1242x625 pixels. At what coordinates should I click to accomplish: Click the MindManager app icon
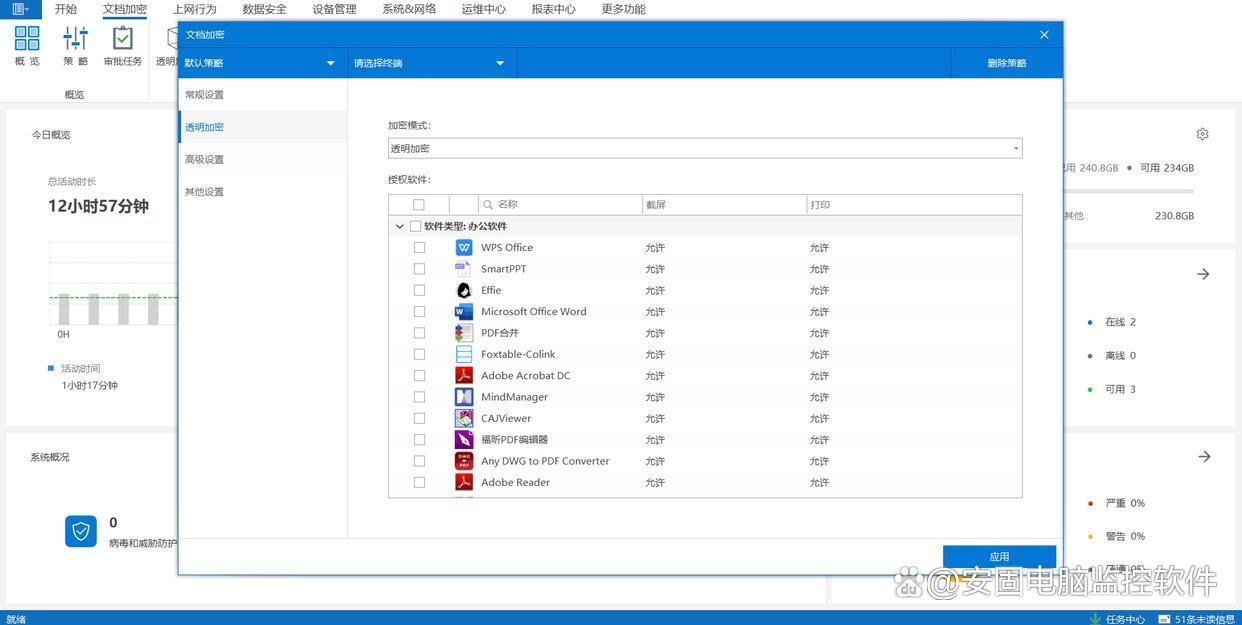click(464, 397)
